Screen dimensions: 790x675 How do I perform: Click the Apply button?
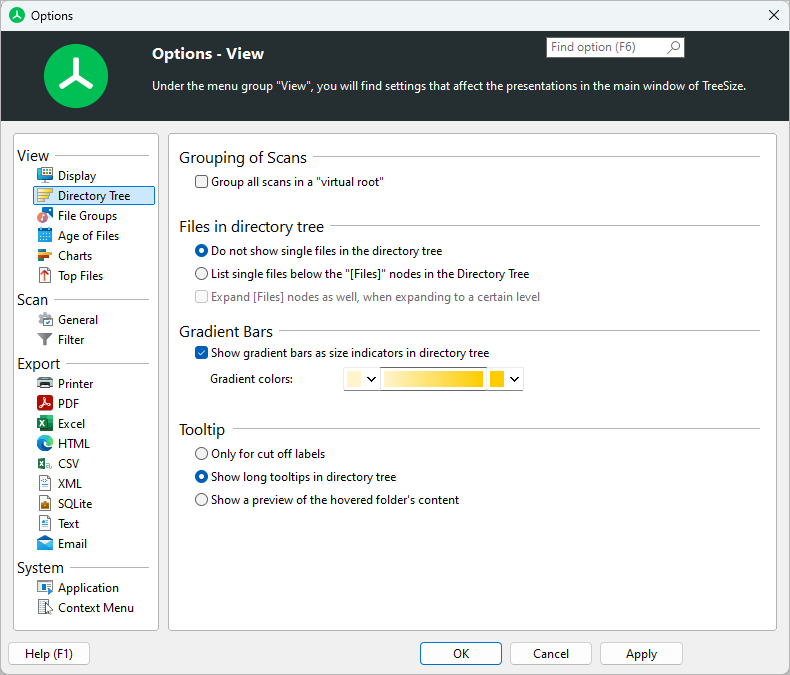tap(641, 653)
